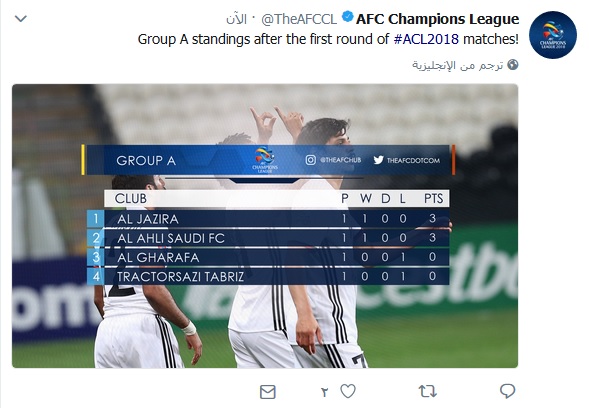Click the AFC Champions League profile avatar
The height and width of the screenshot is (408, 589).
point(553,35)
